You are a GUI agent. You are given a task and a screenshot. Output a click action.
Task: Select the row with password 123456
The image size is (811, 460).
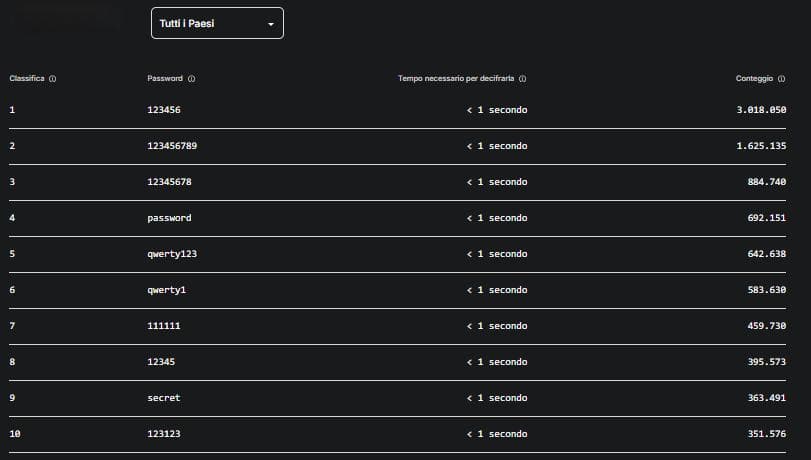pyautogui.click(x=397, y=110)
